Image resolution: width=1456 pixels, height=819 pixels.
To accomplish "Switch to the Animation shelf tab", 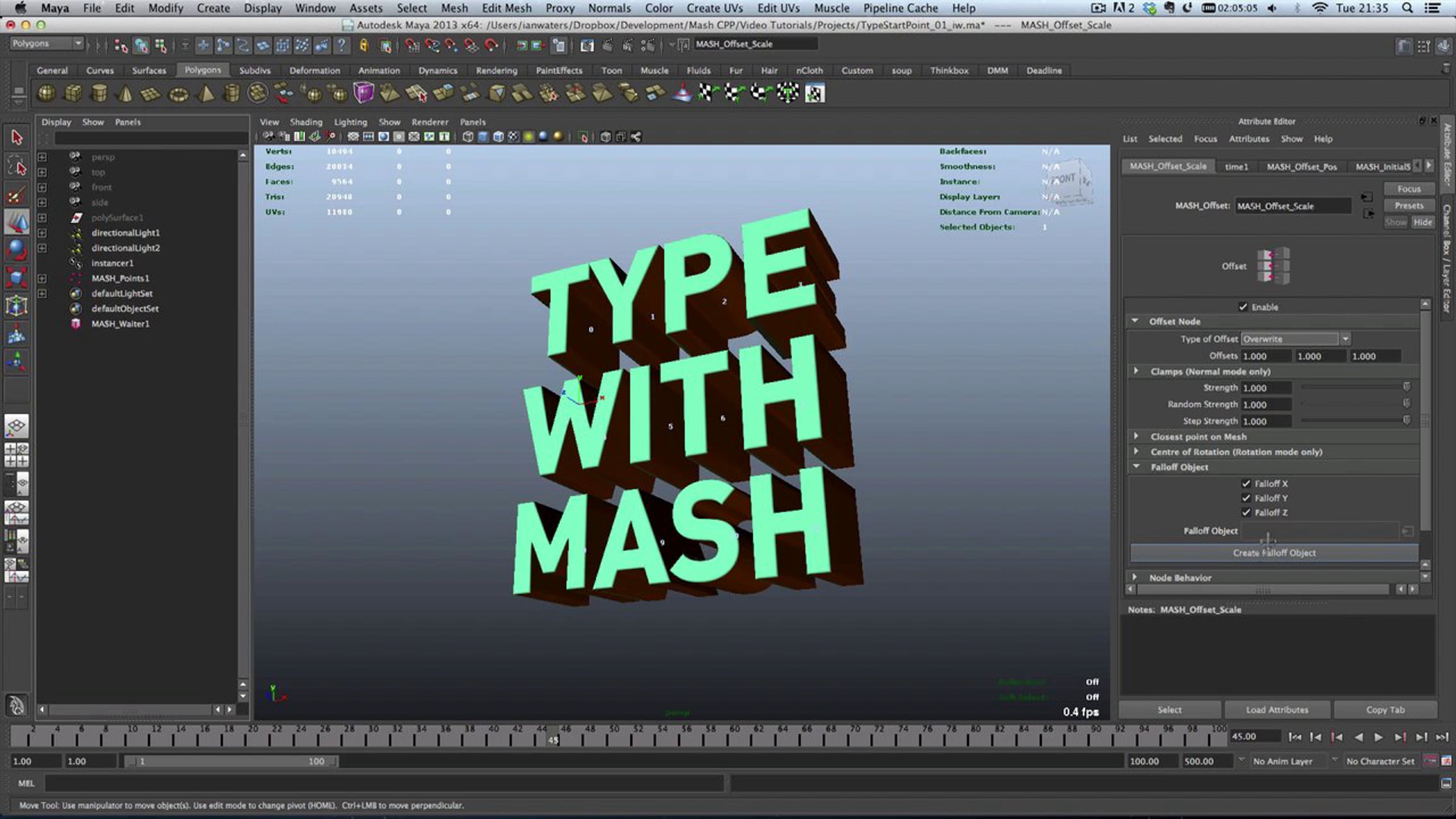I will pyautogui.click(x=379, y=70).
